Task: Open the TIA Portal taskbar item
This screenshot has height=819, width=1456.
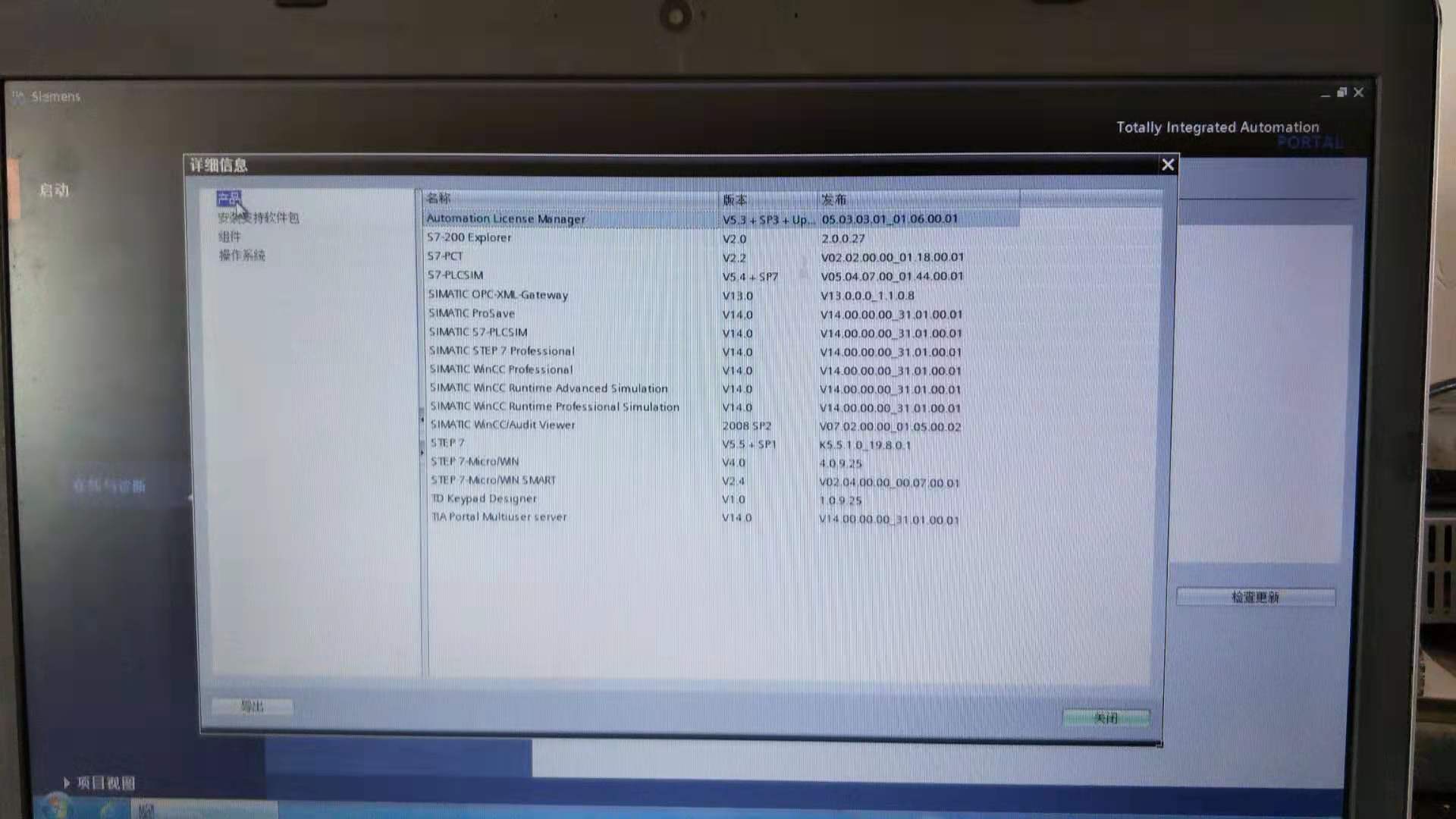Action: click(146, 810)
